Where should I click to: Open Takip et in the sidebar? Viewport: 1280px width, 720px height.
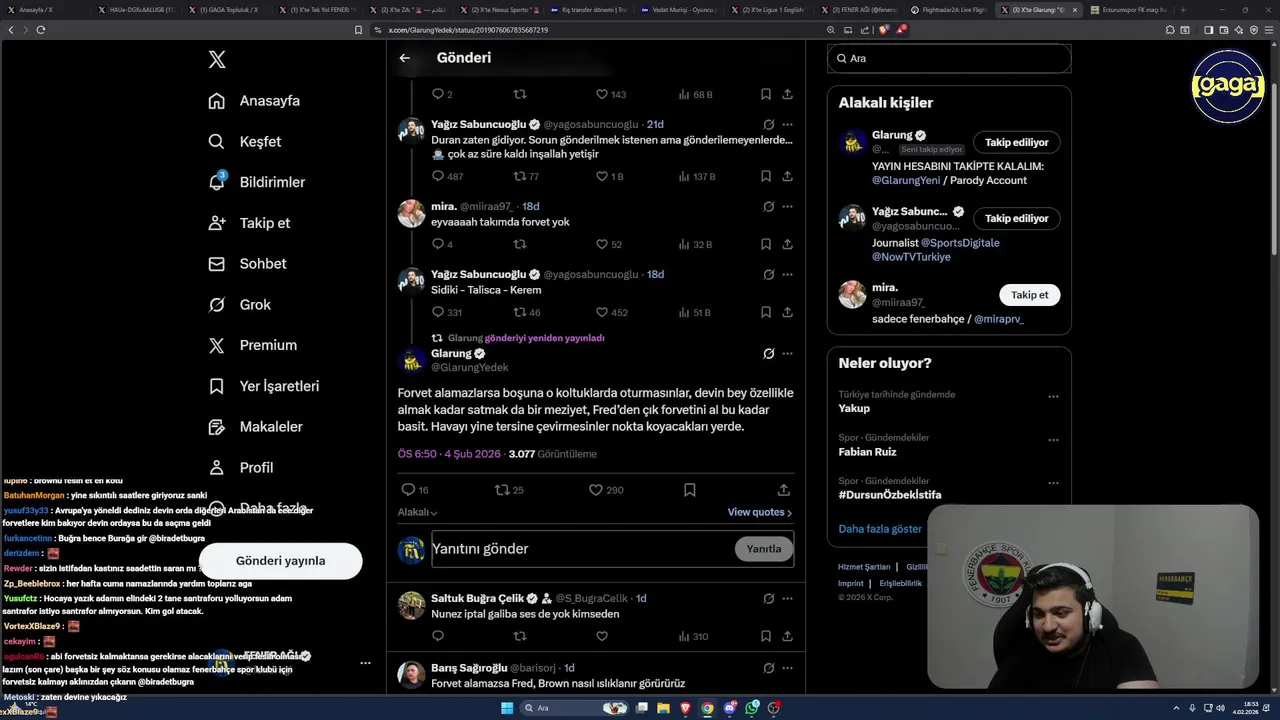coord(249,223)
